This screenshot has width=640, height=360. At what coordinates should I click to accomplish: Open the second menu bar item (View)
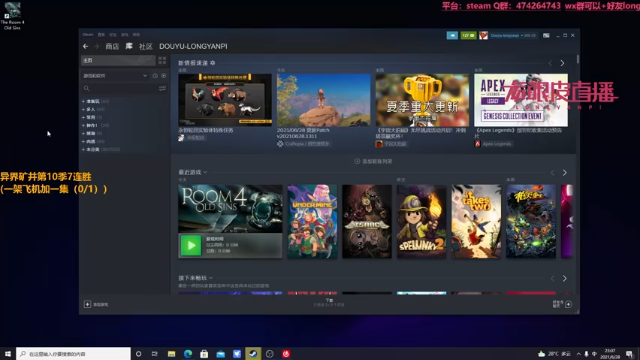(x=101, y=35)
